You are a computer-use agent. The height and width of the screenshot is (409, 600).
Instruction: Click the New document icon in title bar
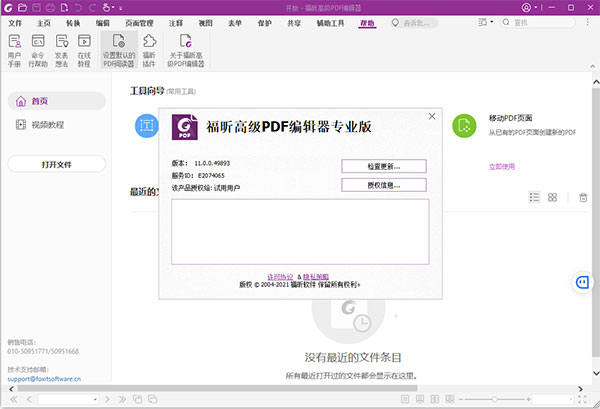pos(64,7)
